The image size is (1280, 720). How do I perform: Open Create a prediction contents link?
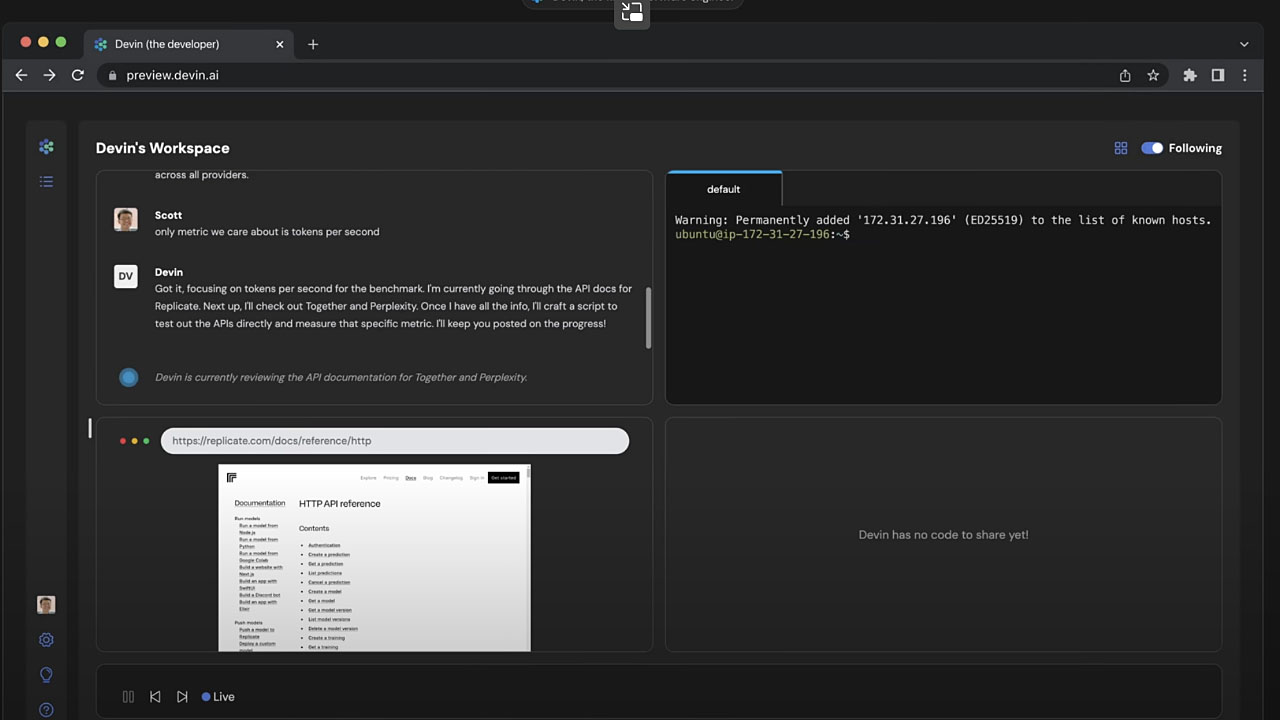(x=329, y=555)
